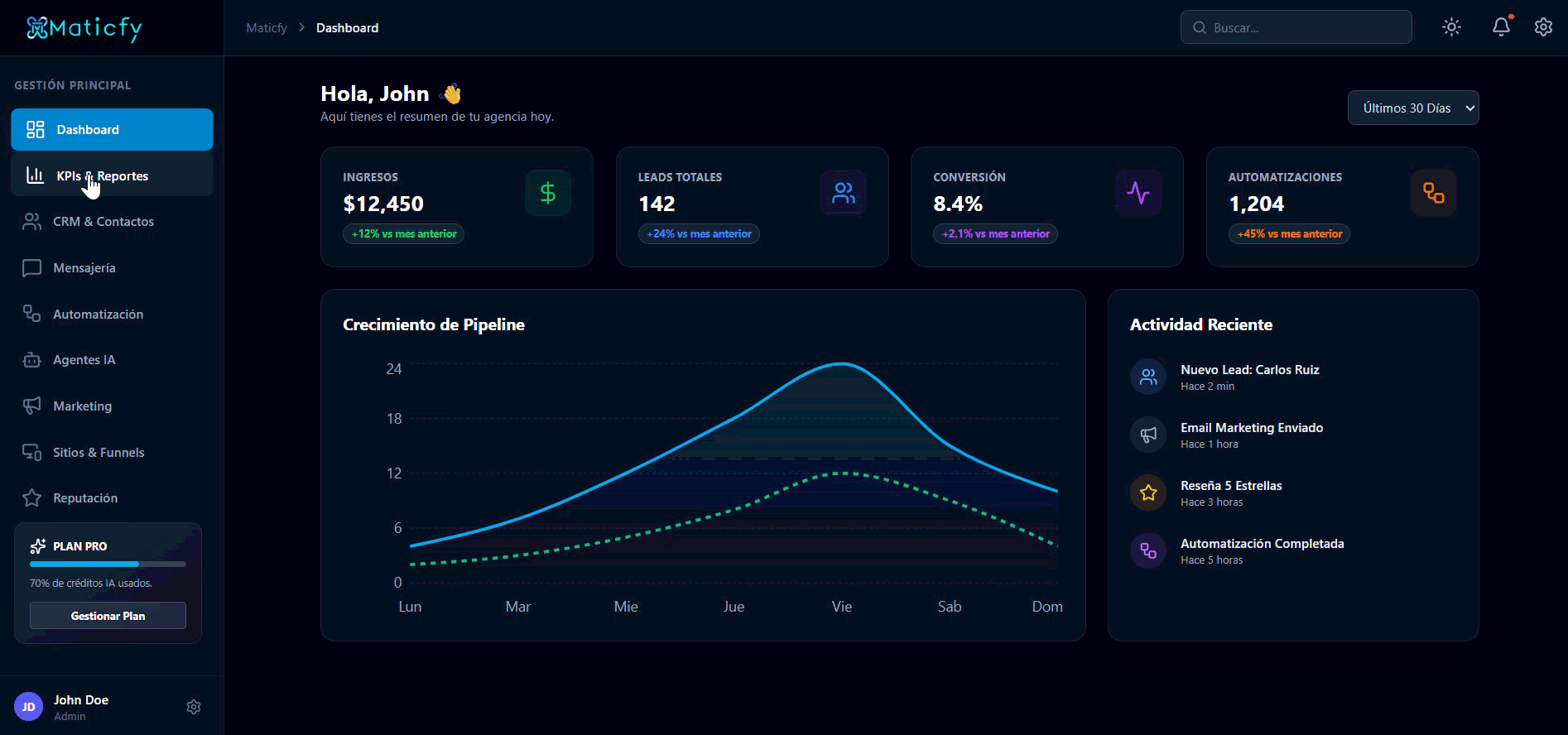This screenshot has width=1568, height=735.
Task: Click the Maticfy breadcrumb link
Action: click(267, 28)
